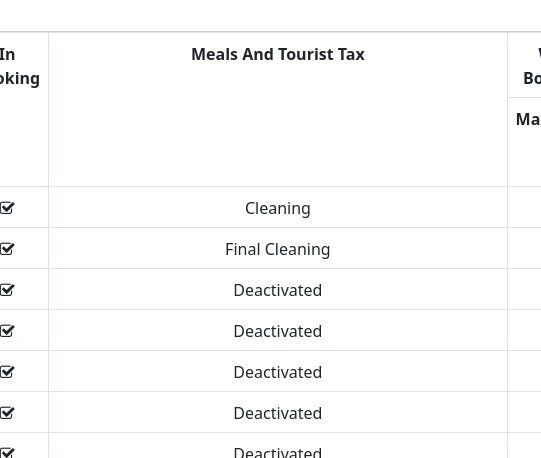Click empty cell right of Cleaning
Viewport: 541px width, 458px height.
(x=524, y=207)
